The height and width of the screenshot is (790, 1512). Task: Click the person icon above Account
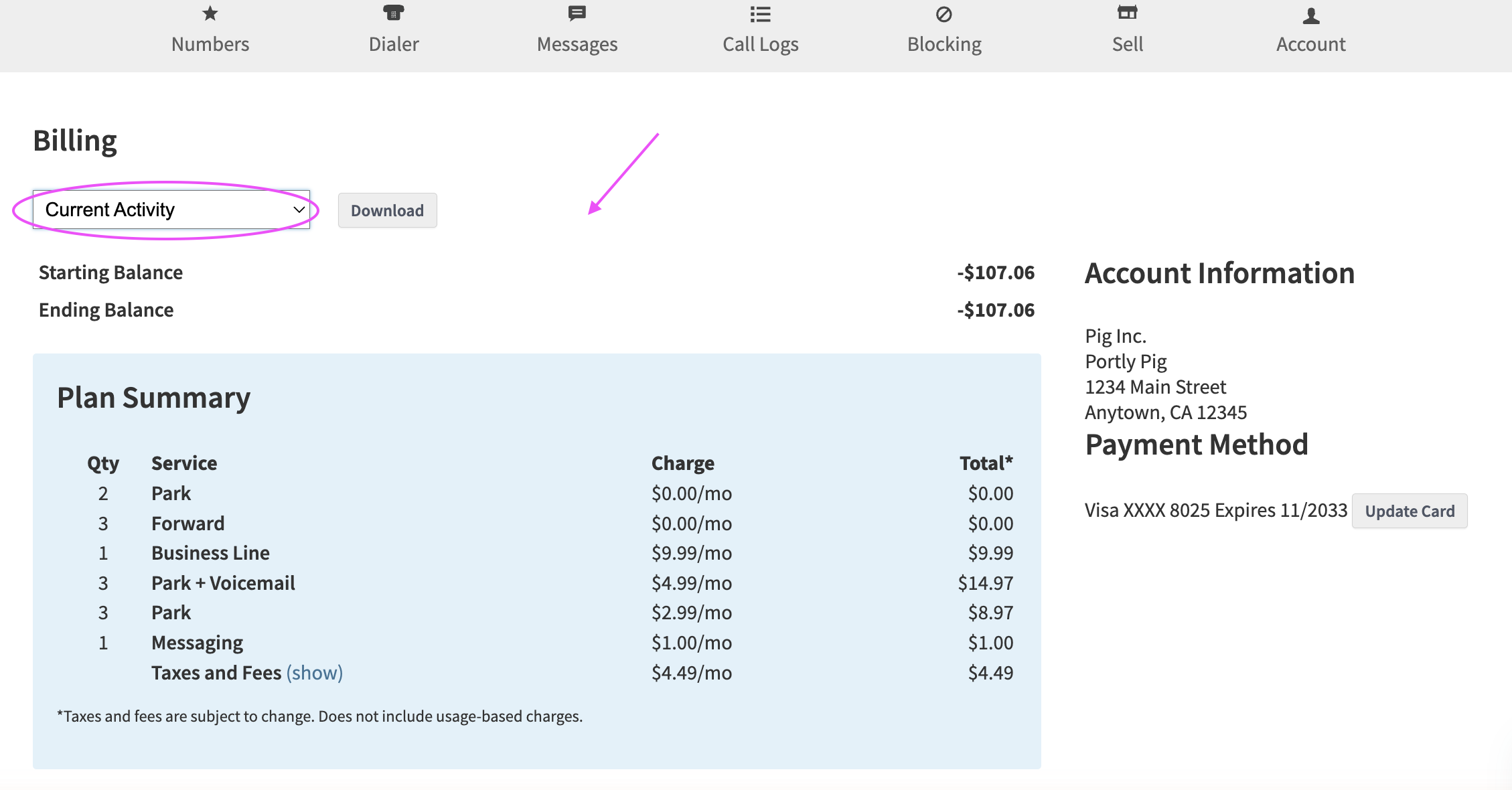[1311, 15]
